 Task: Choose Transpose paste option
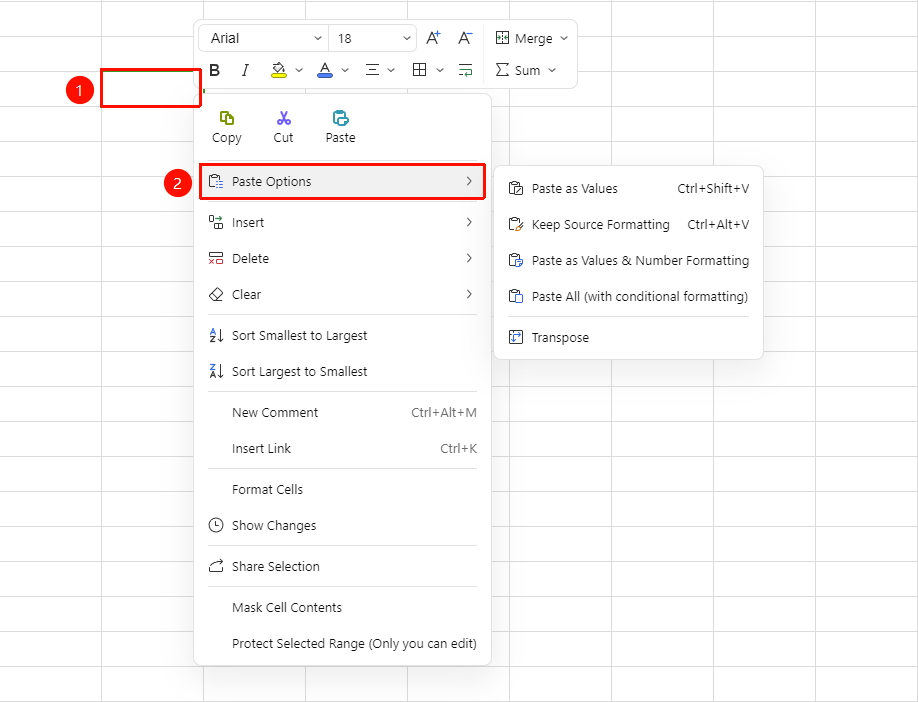pyautogui.click(x=628, y=338)
